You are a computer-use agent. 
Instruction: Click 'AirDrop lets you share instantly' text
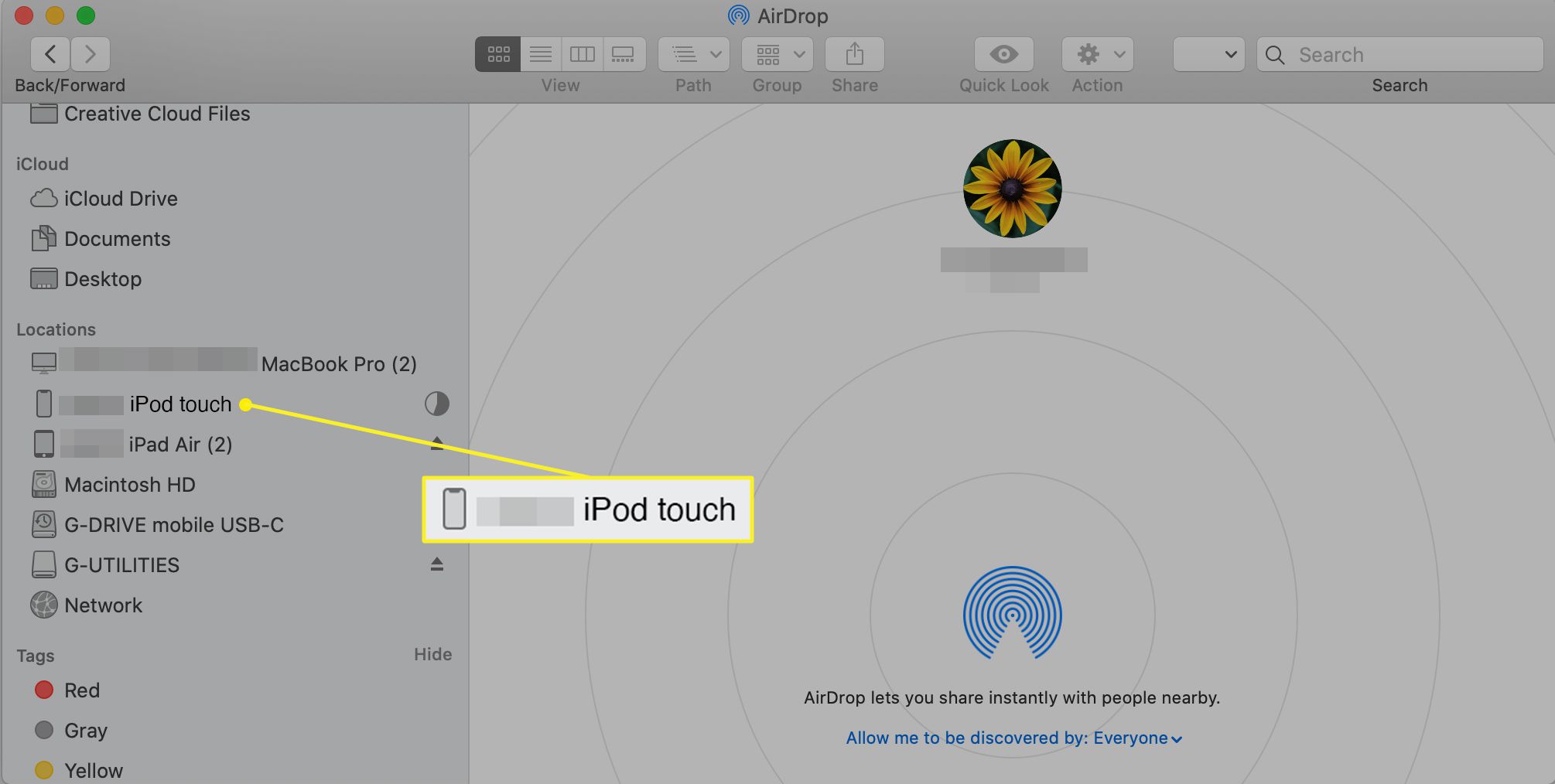[x=1012, y=697]
